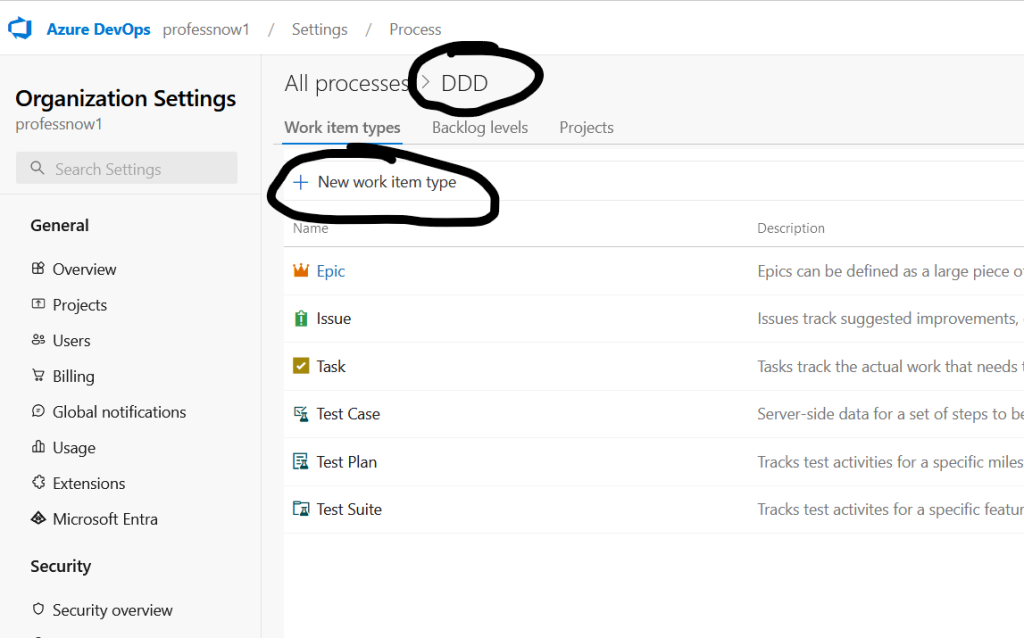The height and width of the screenshot is (638, 1024).
Task: Click the Test Plan icon
Action: click(x=300, y=462)
